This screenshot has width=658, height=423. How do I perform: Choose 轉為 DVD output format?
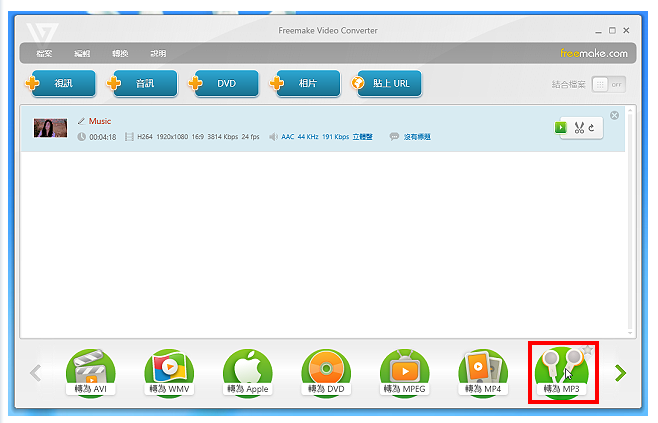(x=326, y=373)
